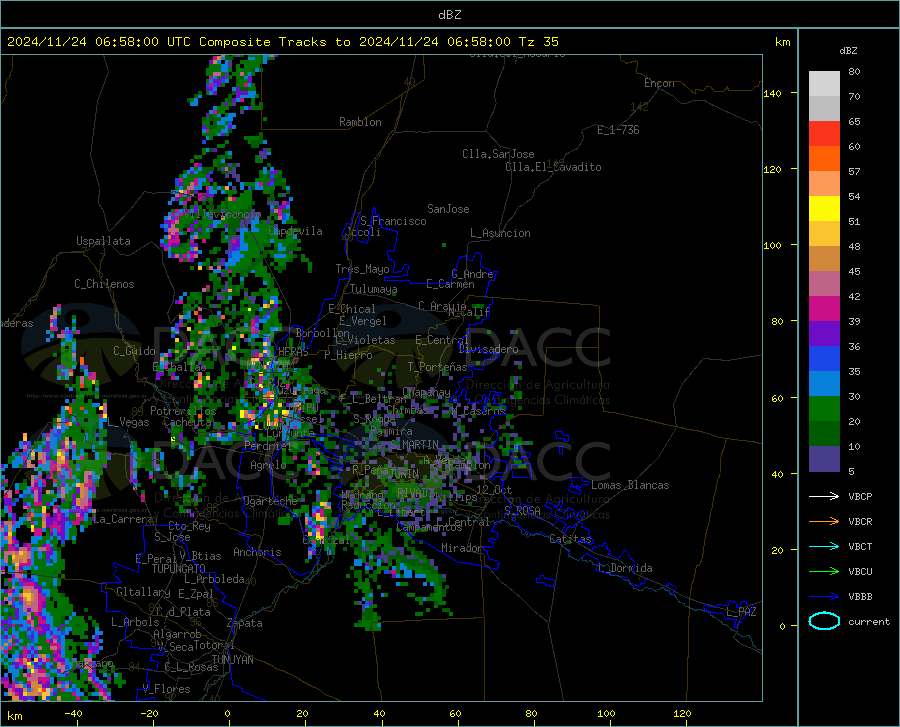Click the 'Tulumaya' map label
Image resolution: width=900 pixels, height=727 pixels.
[x=374, y=289]
